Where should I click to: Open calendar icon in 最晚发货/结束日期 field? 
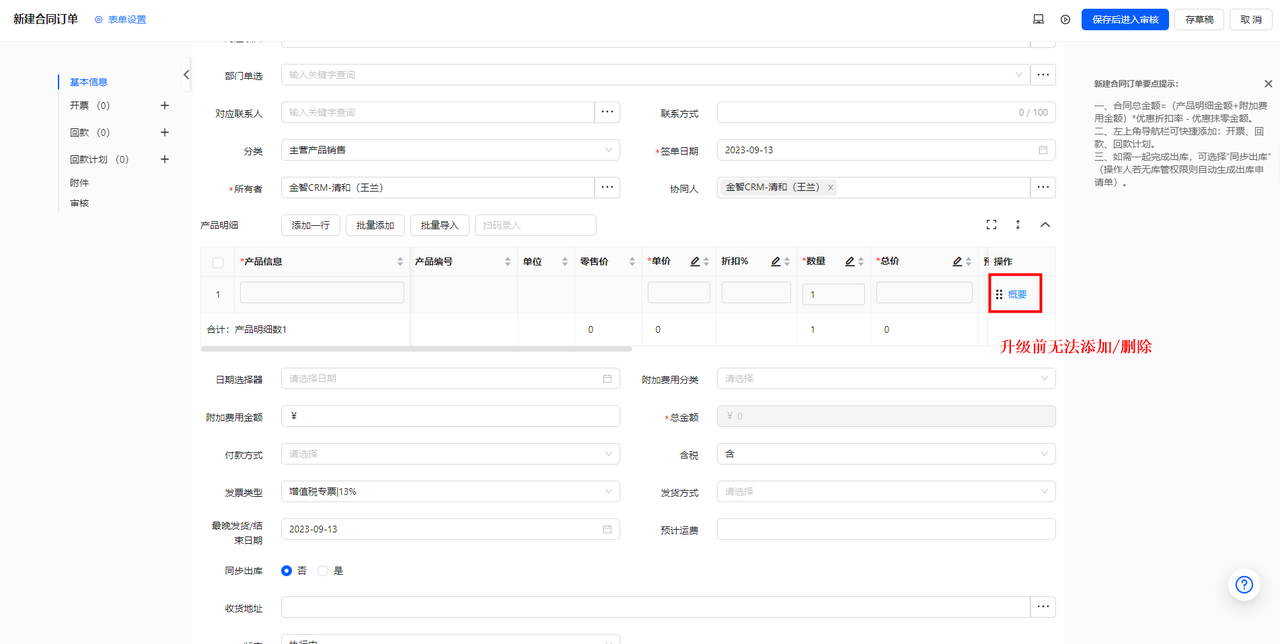607,529
